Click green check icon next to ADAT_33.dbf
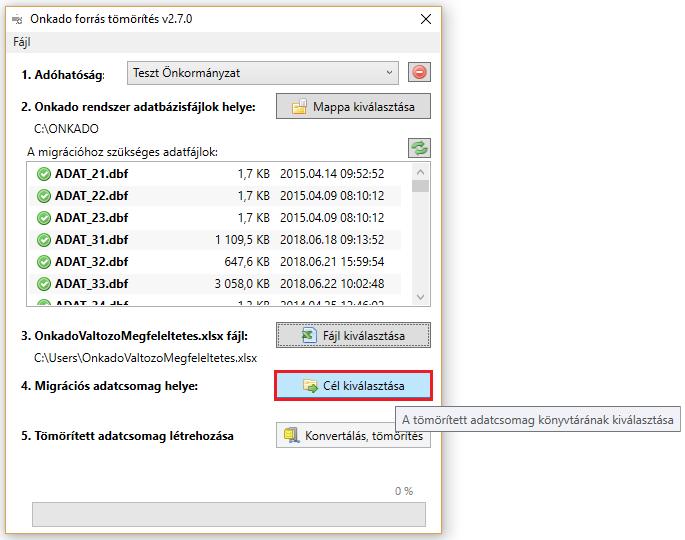685x540 pixels. tap(44, 284)
